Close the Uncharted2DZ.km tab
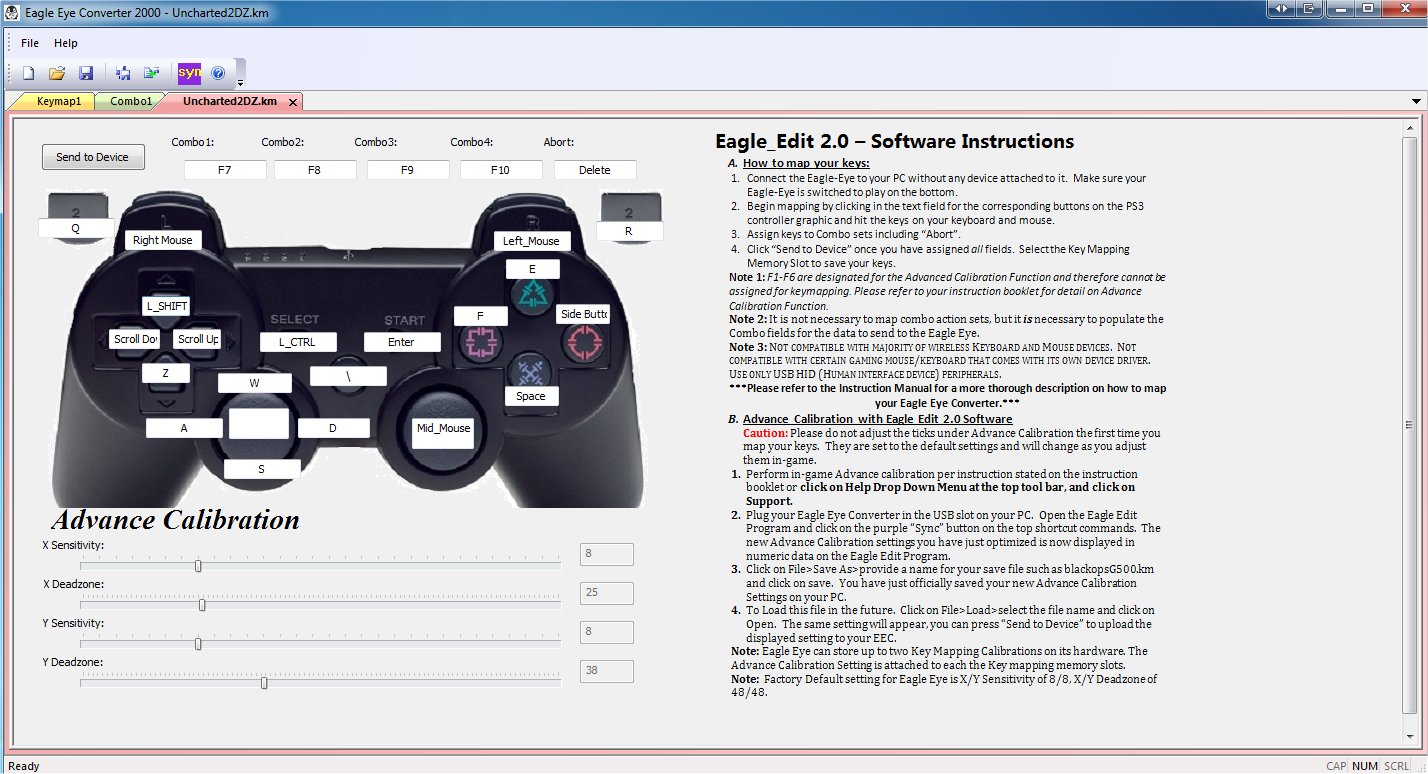 click(x=293, y=102)
